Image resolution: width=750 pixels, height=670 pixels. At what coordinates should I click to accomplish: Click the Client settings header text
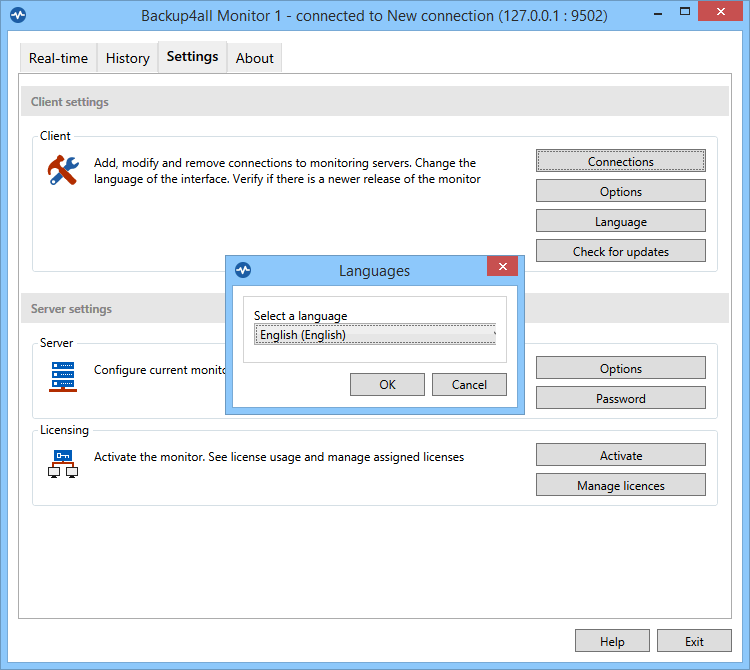tap(70, 102)
